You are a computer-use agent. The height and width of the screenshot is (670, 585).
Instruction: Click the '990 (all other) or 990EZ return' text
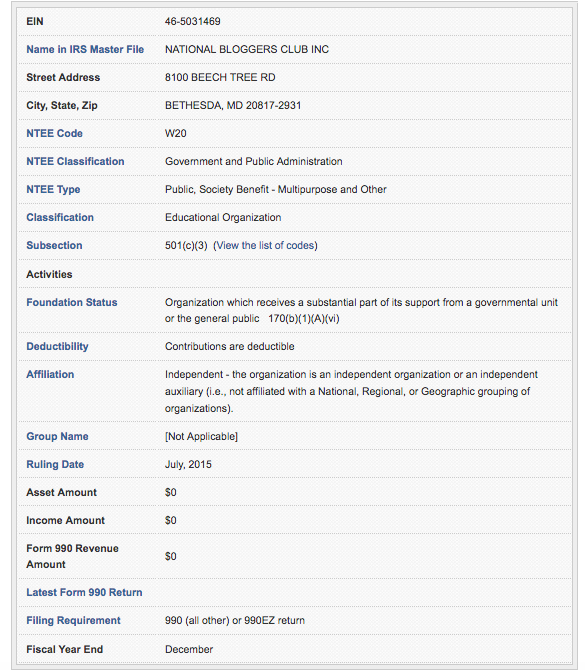[235, 620]
